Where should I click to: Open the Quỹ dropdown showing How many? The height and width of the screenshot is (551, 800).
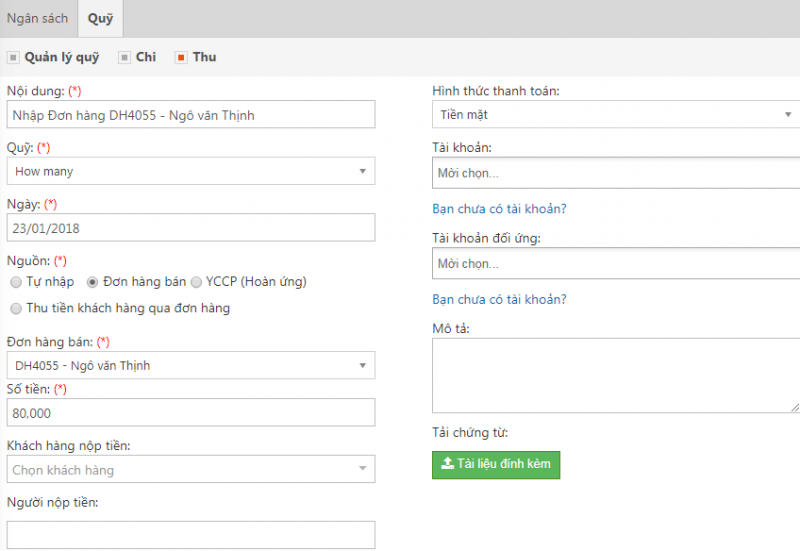click(x=191, y=171)
